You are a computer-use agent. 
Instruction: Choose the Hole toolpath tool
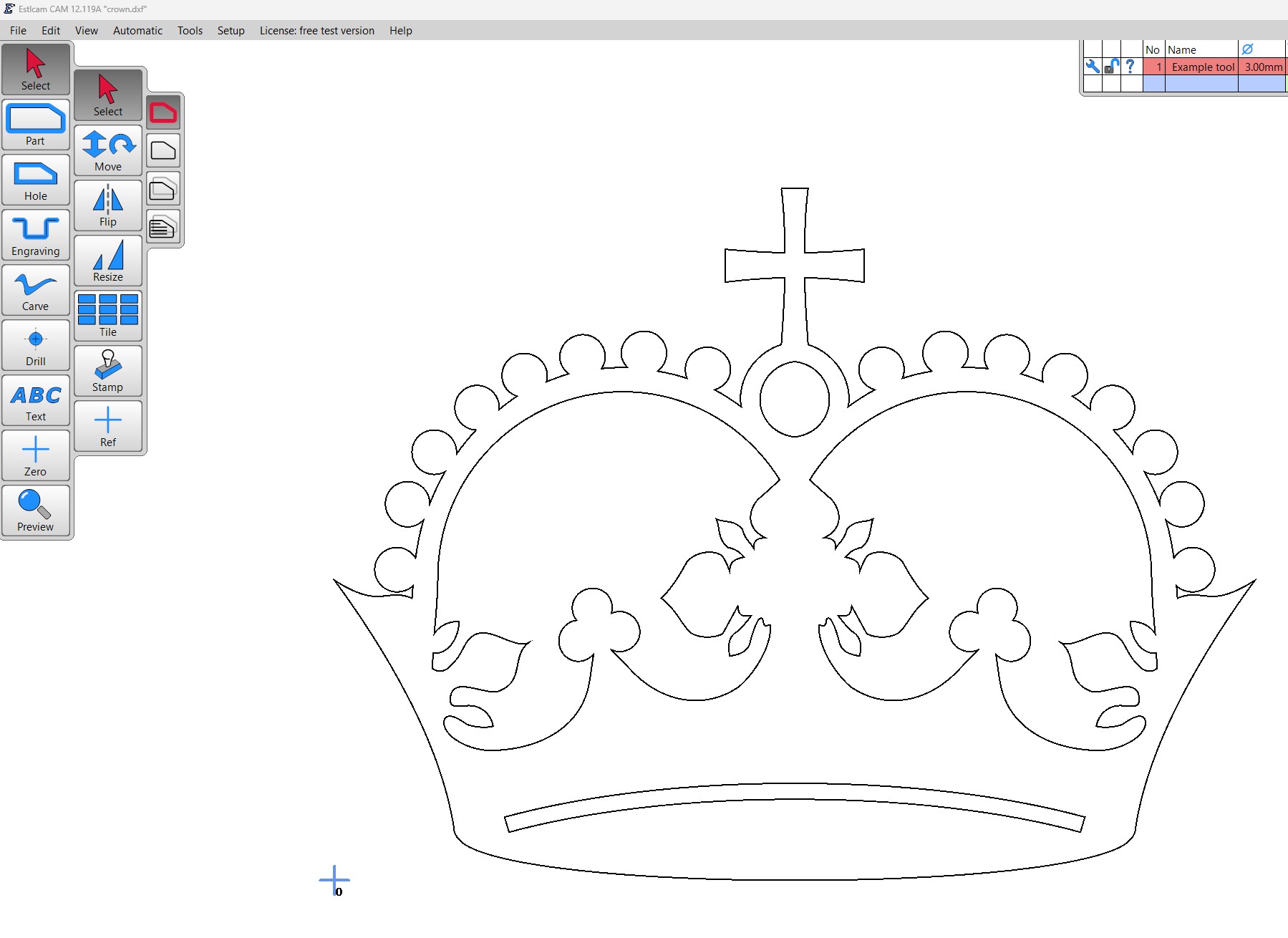(x=36, y=179)
